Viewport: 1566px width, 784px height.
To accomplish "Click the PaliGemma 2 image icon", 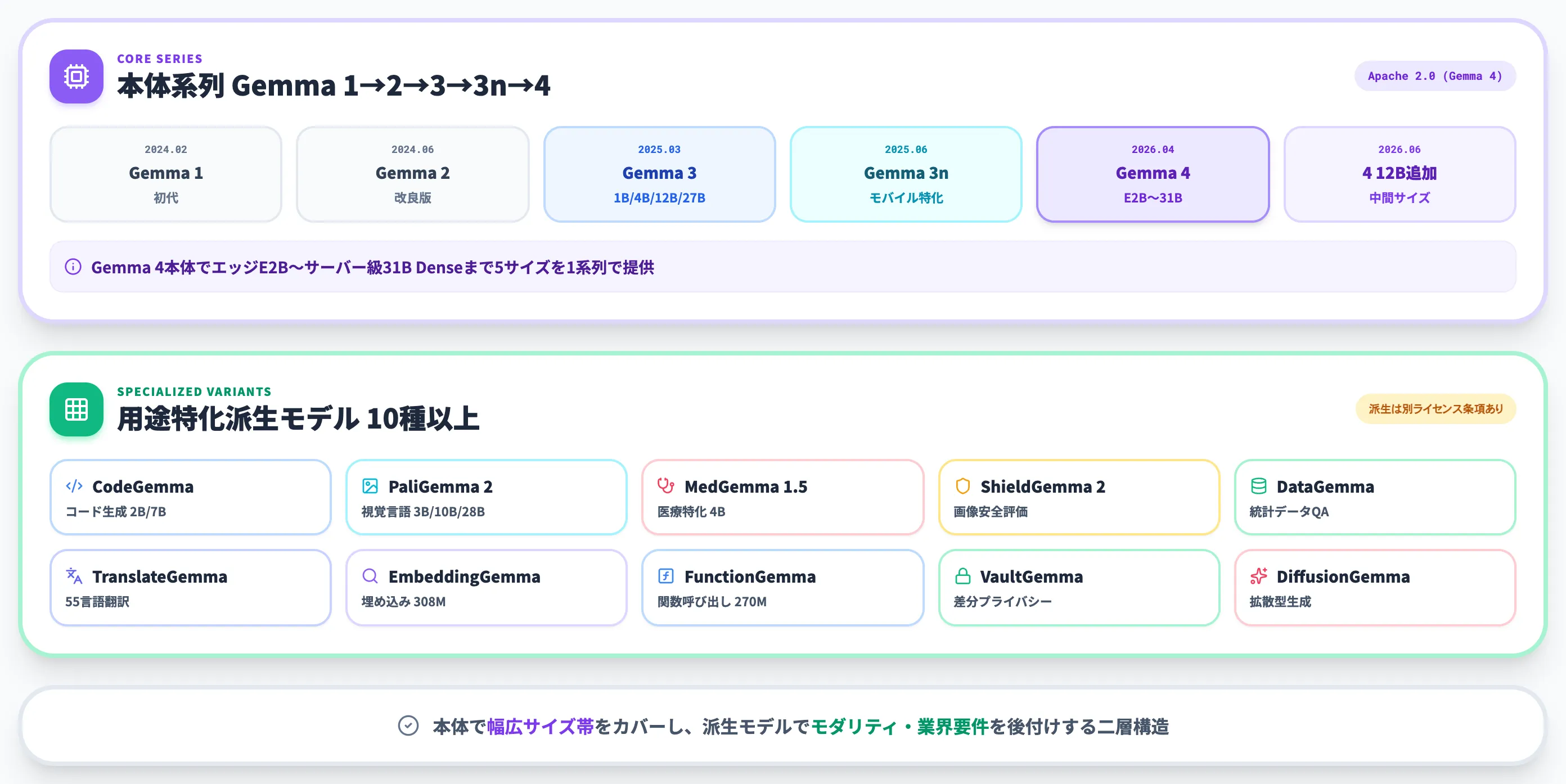I will point(370,485).
